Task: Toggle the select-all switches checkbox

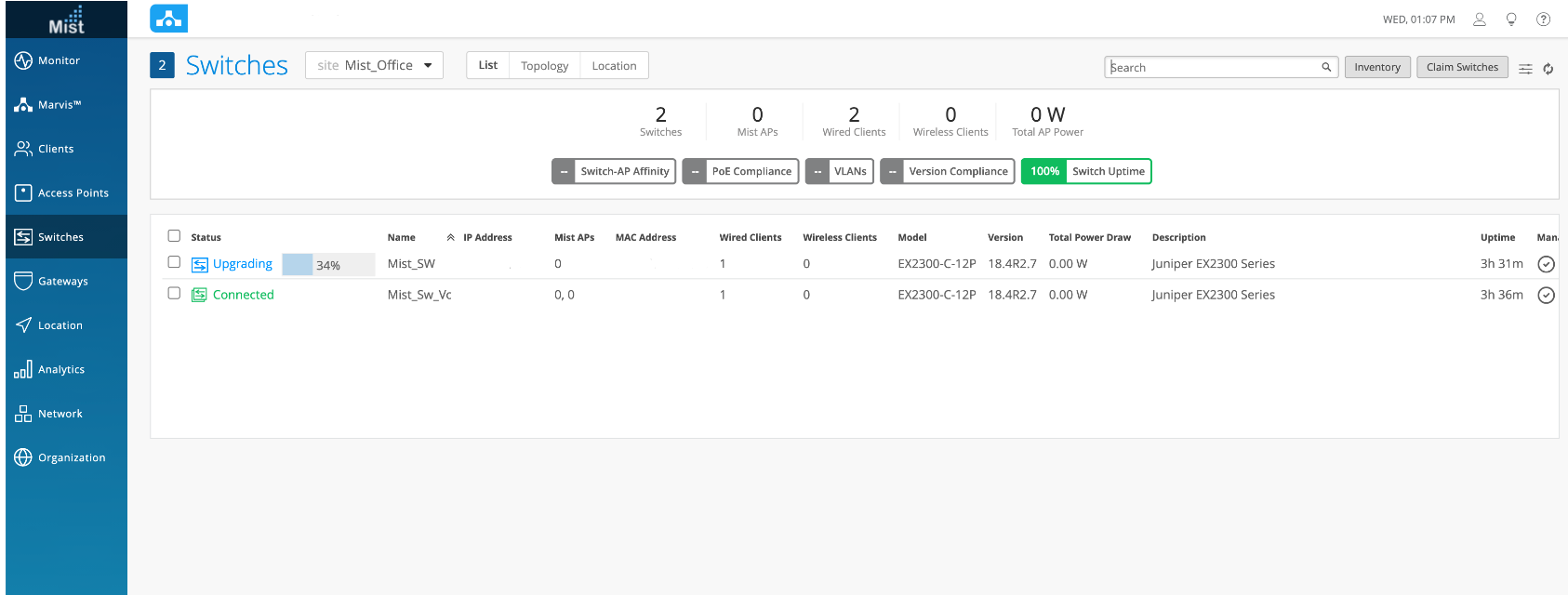Action: pos(174,236)
